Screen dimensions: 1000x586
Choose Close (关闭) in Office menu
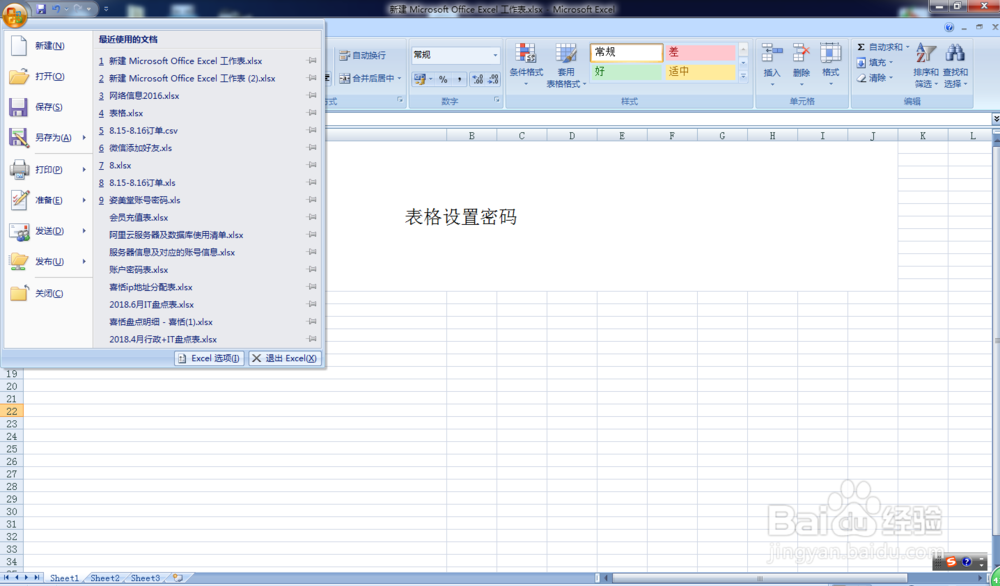(x=48, y=293)
